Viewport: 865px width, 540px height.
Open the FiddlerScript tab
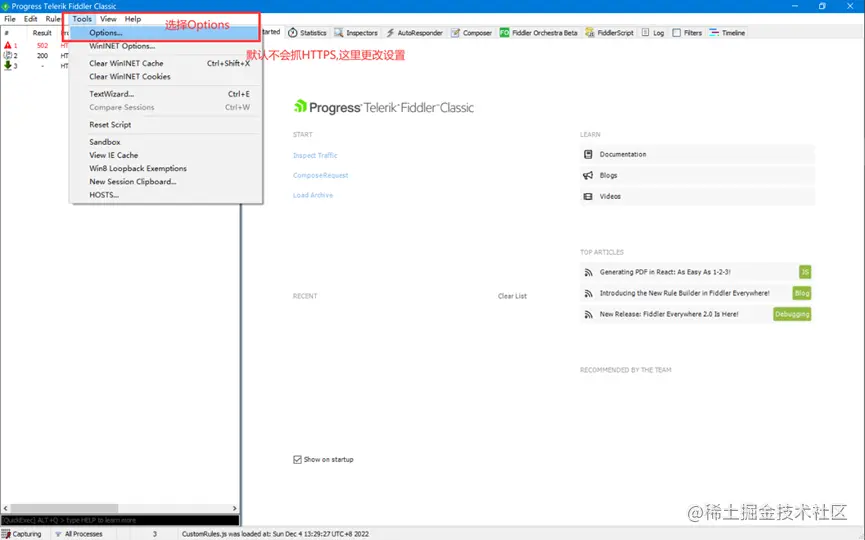(x=610, y=33)
